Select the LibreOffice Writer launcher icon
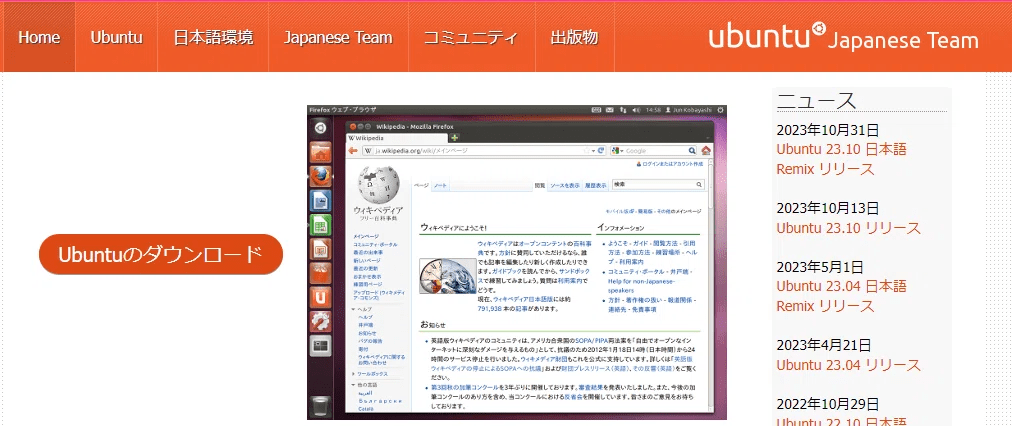This screenshot has width=1012, height=426. (x=319, y=200)
